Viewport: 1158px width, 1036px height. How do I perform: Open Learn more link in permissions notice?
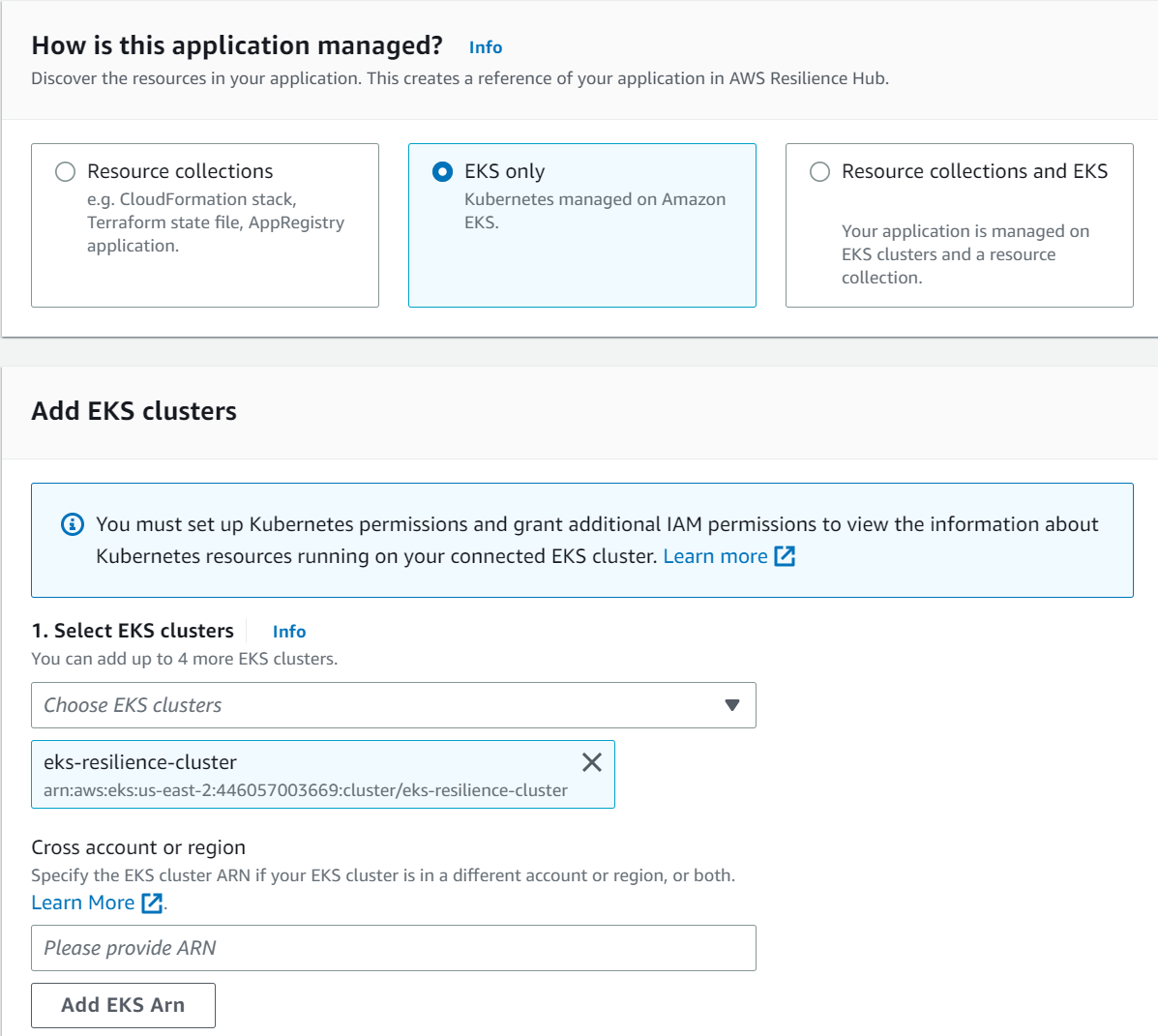[715, 556]
